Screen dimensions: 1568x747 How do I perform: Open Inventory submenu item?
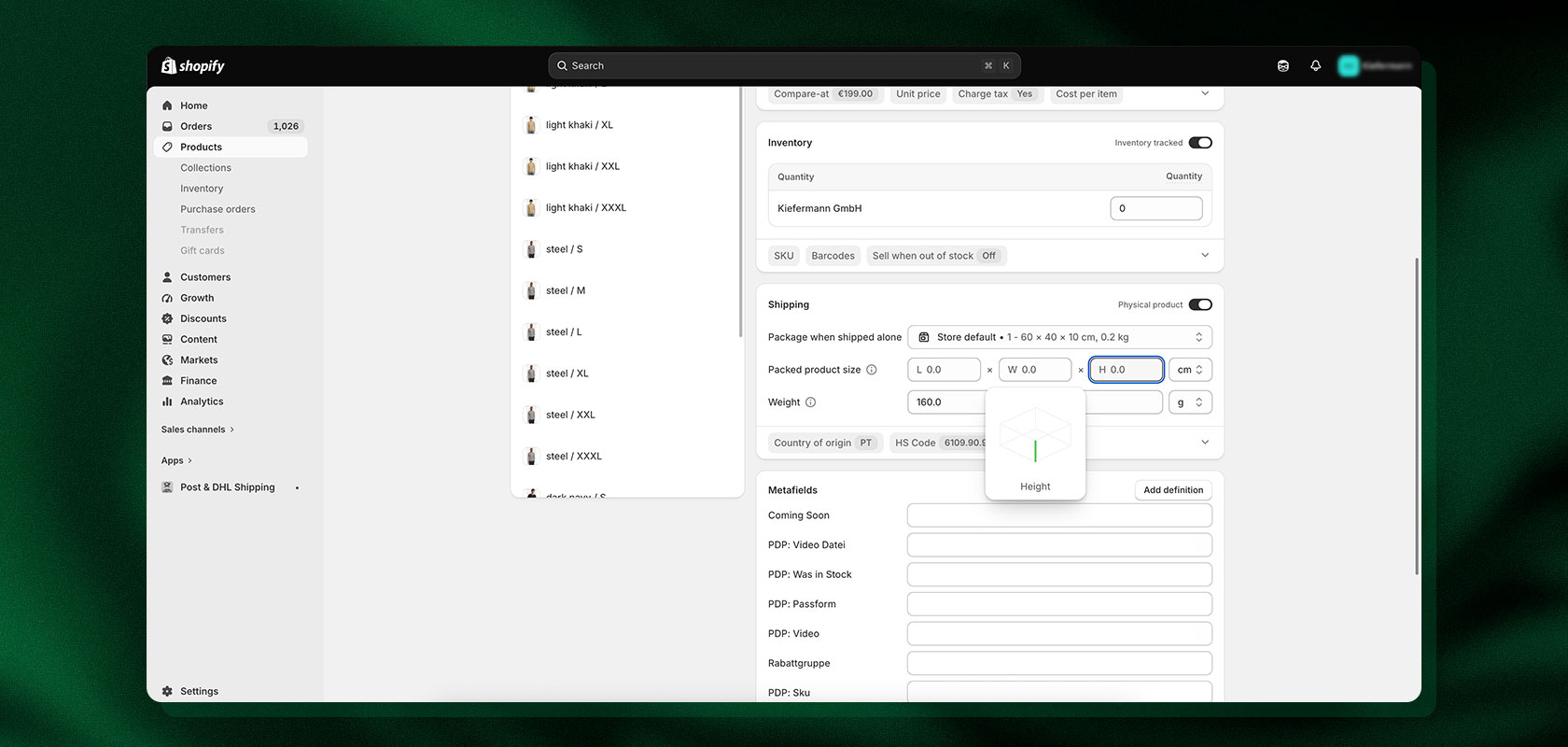coord(202,189)
